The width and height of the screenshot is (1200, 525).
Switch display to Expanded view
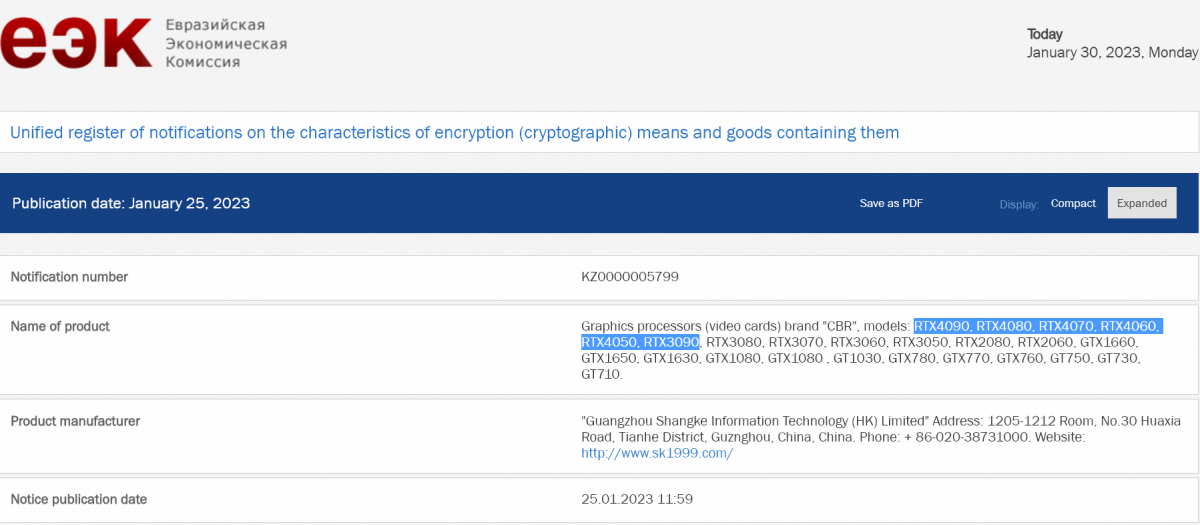(1142, 203)
